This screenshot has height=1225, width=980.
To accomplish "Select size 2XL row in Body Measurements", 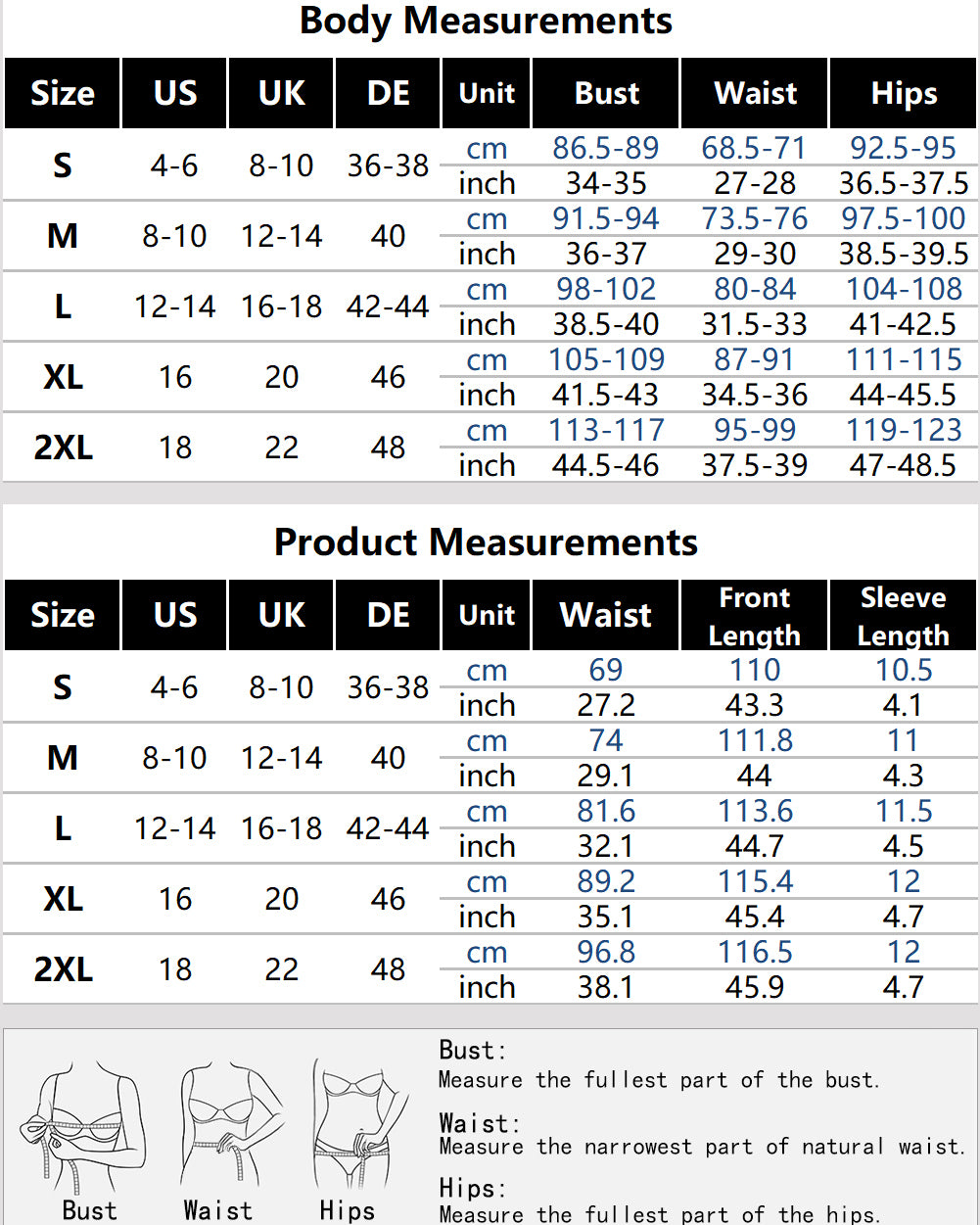I will pyautogui.click(x=490, y=448).
